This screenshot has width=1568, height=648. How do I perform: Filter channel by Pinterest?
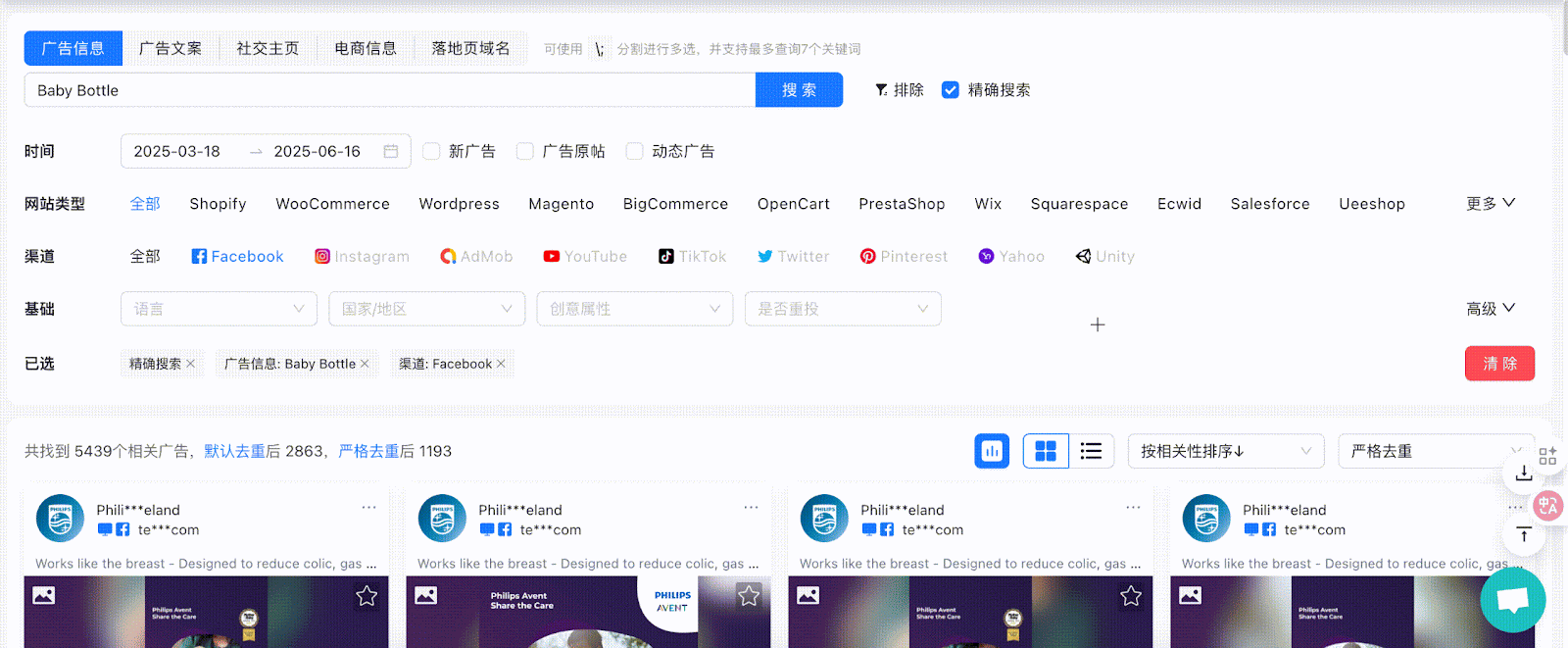point(904,256)
